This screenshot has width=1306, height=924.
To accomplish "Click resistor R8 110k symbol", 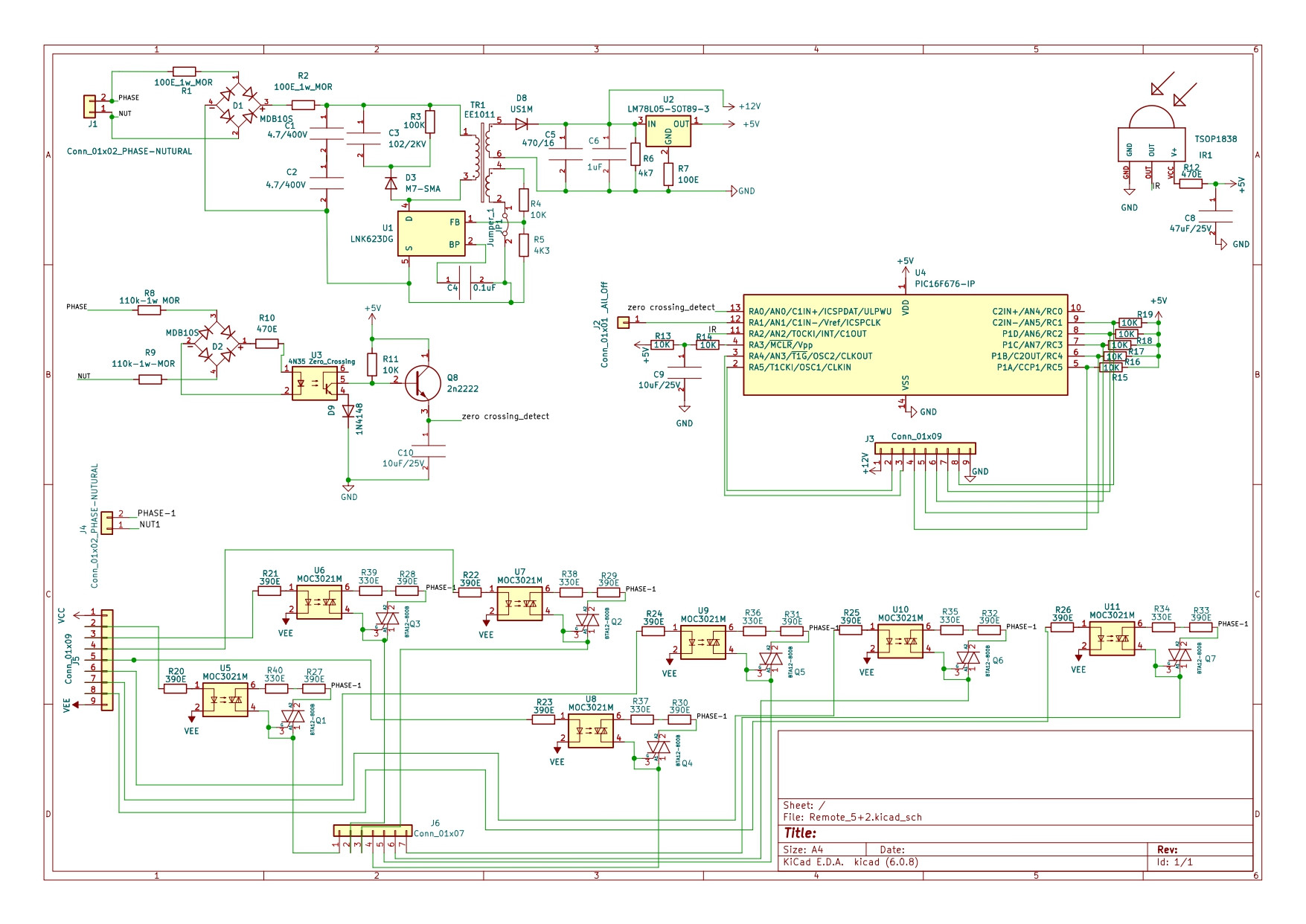I will (150, 310).
